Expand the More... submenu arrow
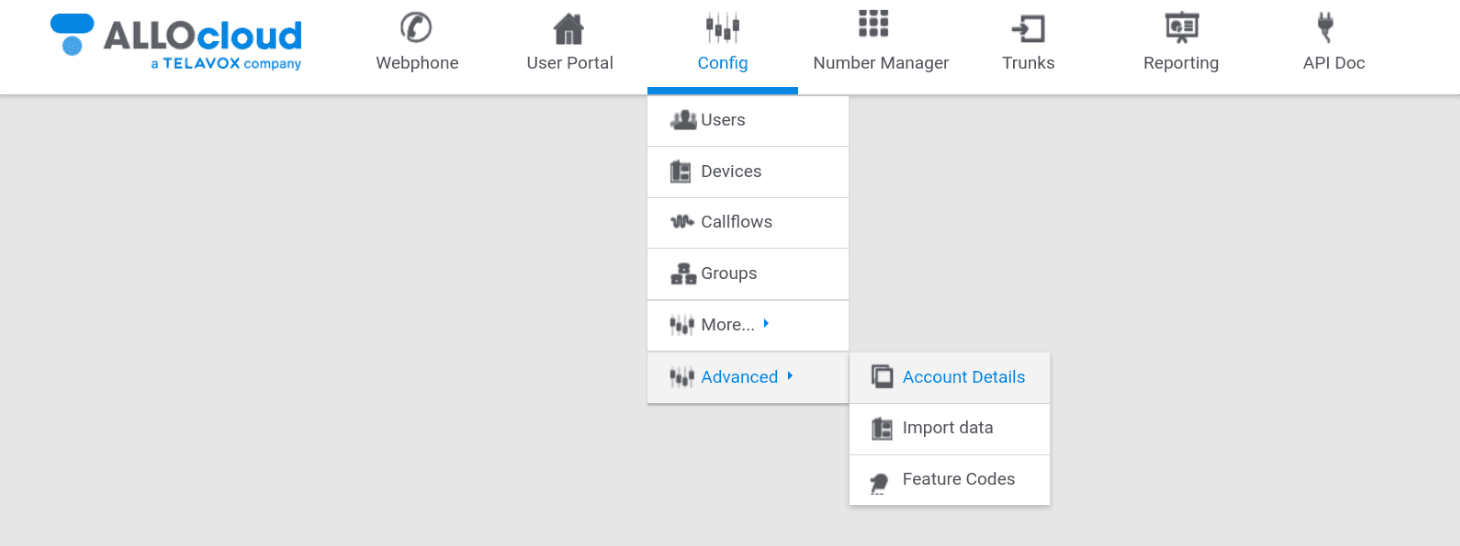The image size is (1460, 546). 766,324
